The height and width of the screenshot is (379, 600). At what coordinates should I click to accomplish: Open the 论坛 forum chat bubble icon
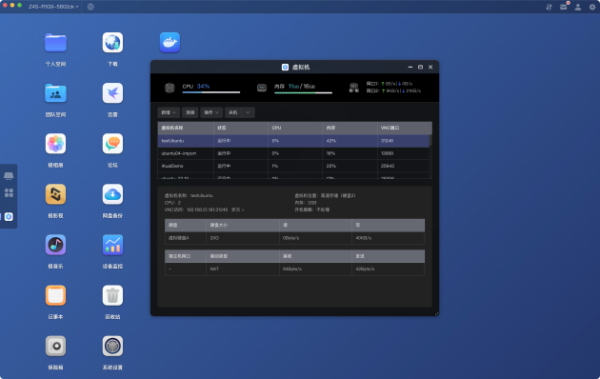point(112,144)
